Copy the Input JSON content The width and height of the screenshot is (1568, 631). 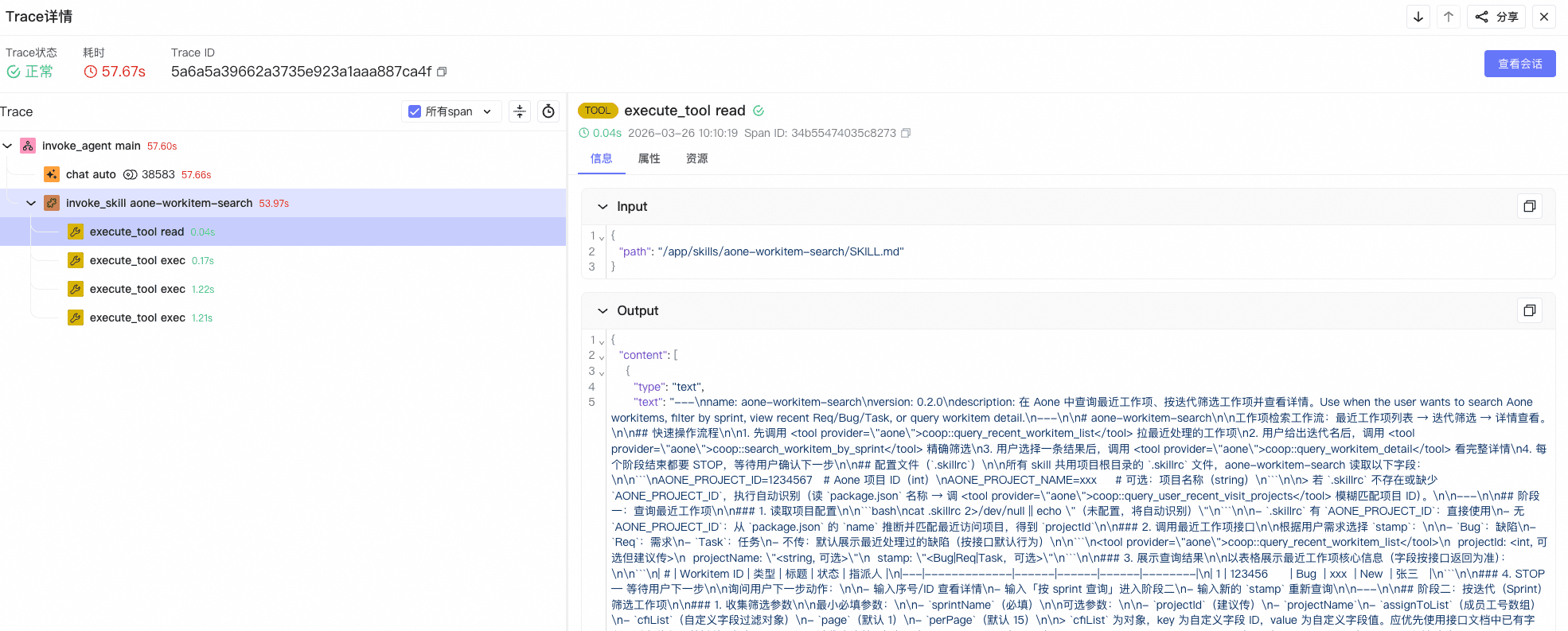(1530, 206)
